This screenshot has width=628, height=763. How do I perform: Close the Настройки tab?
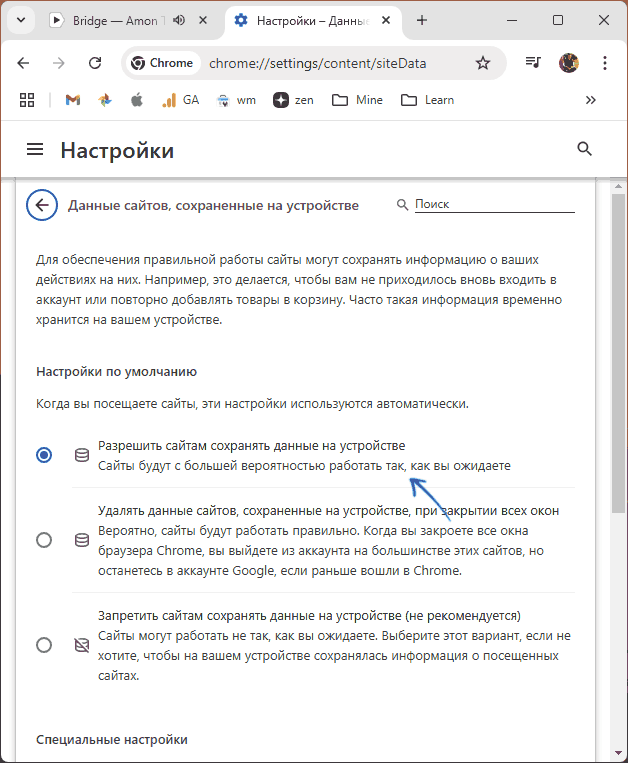[386, 20]
